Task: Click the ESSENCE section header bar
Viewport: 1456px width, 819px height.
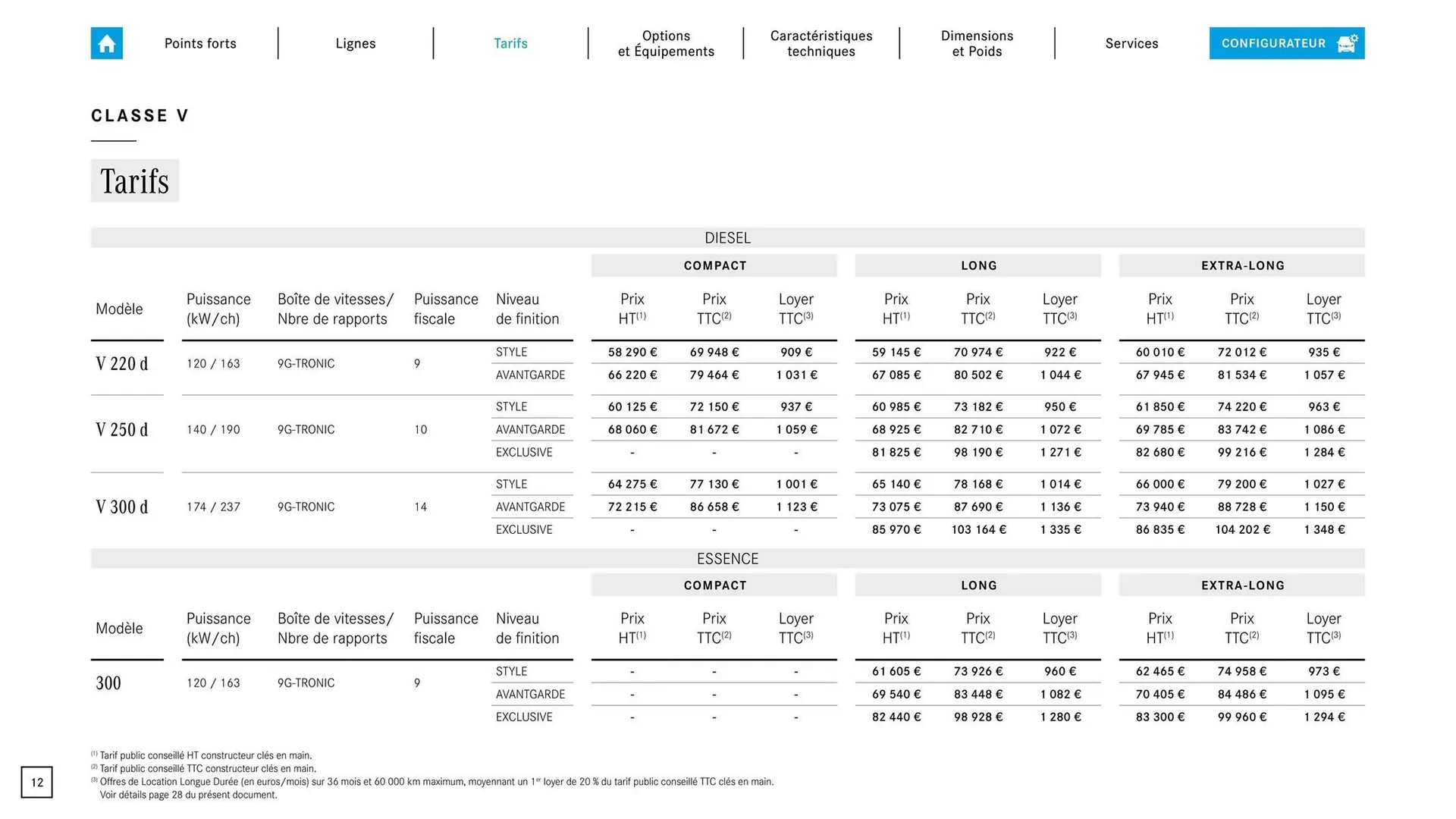Action: point(727,559)
